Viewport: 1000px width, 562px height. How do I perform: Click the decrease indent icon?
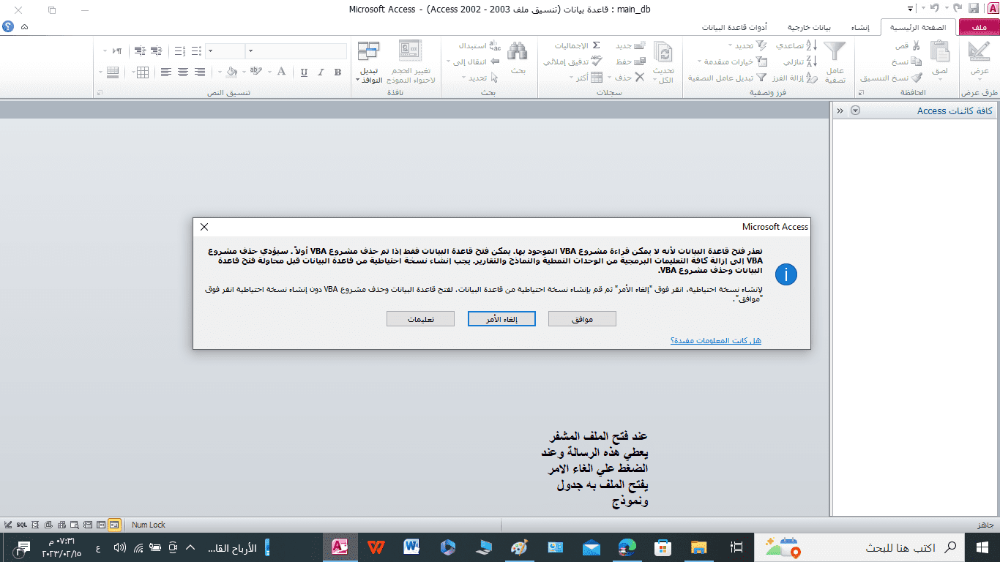pos(156,50)
